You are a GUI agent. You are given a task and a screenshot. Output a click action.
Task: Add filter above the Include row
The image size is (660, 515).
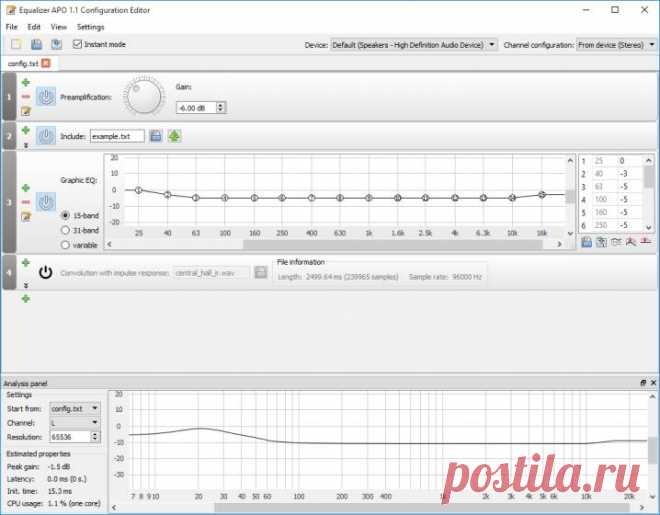point(26,130)
